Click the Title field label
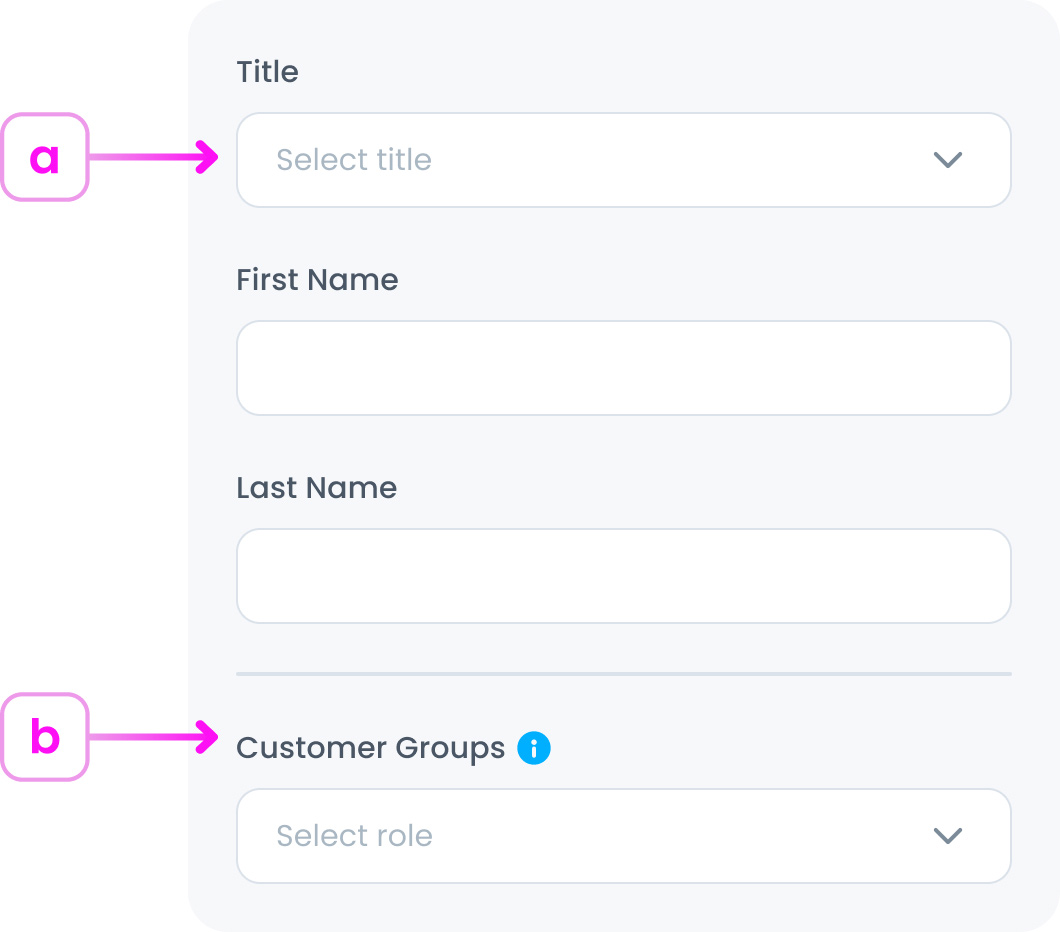Image resolution: width=1060 pixels, height=932 pixels. pos(267,71)
